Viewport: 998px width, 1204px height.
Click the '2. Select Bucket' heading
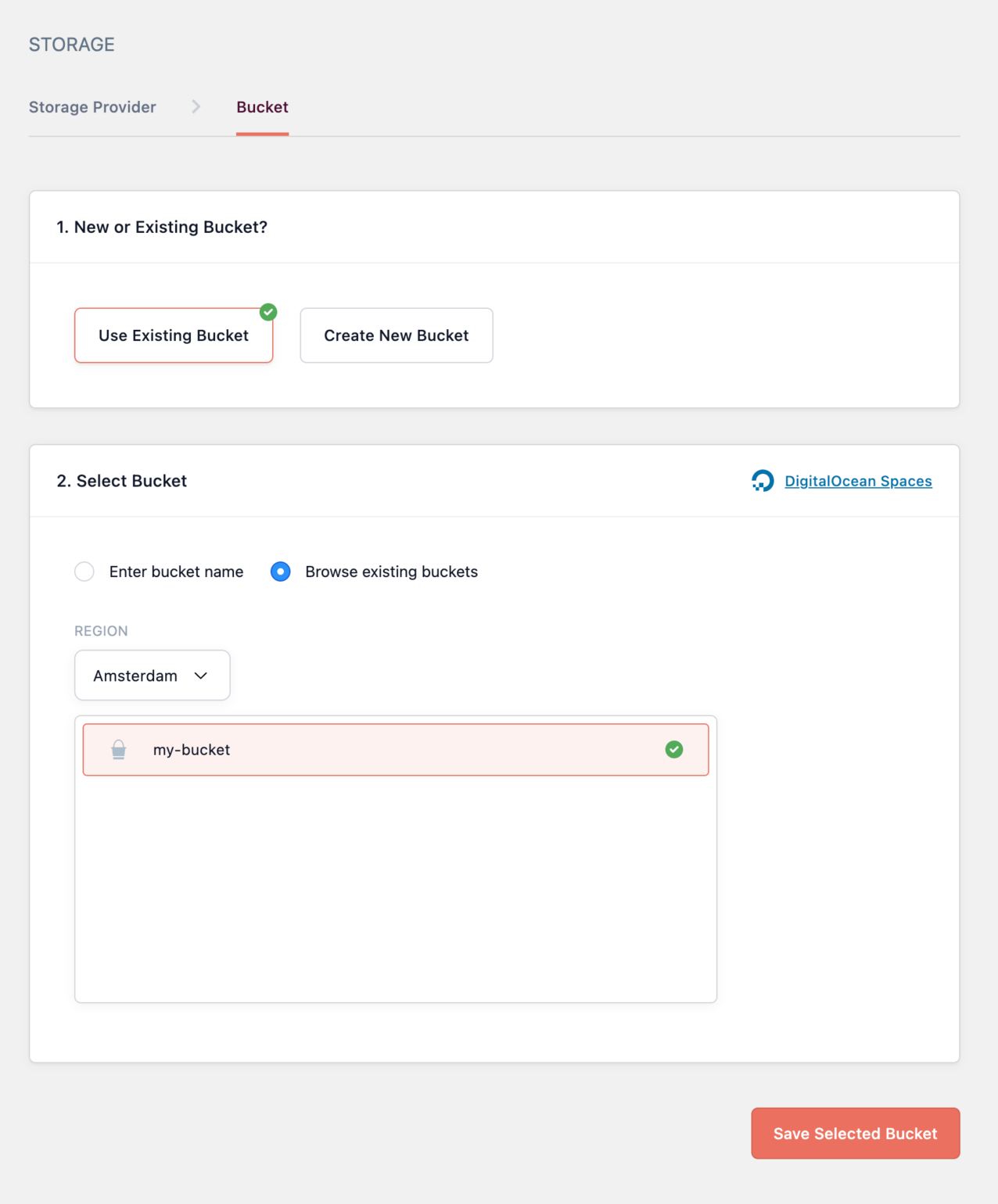[122, 481]
